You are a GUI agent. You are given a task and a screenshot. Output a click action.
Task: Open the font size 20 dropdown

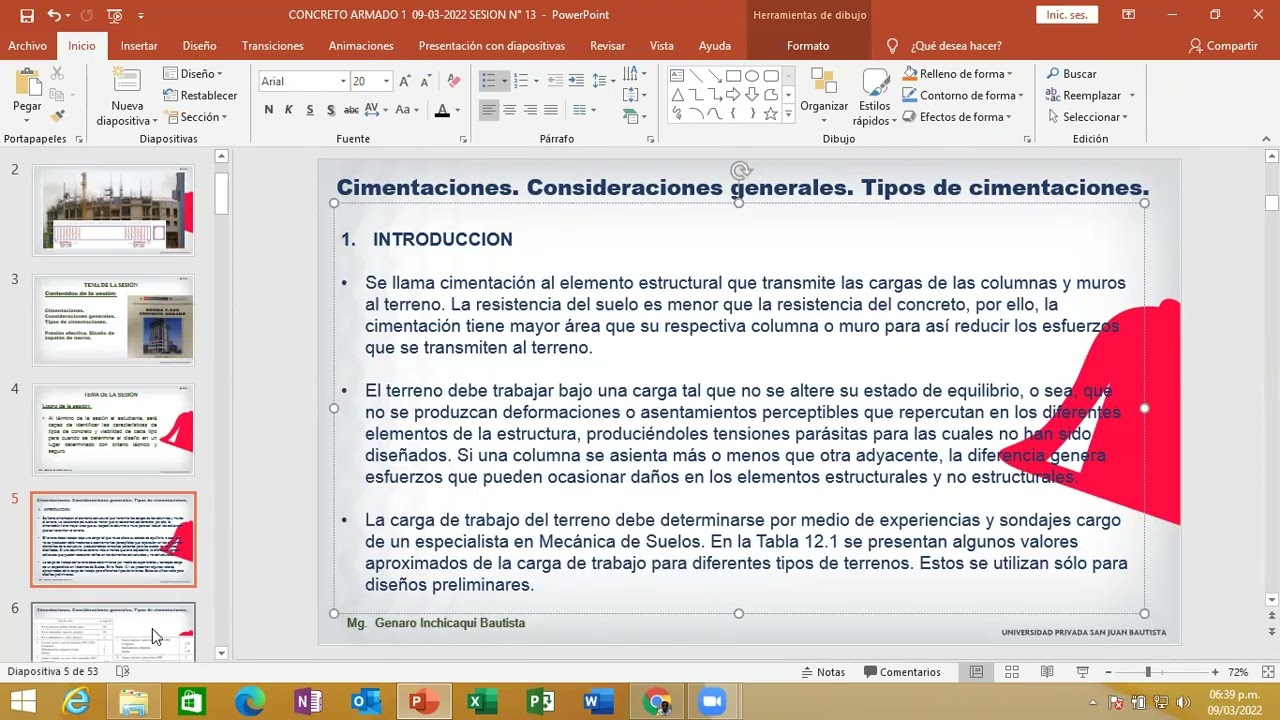coord(386,81)
